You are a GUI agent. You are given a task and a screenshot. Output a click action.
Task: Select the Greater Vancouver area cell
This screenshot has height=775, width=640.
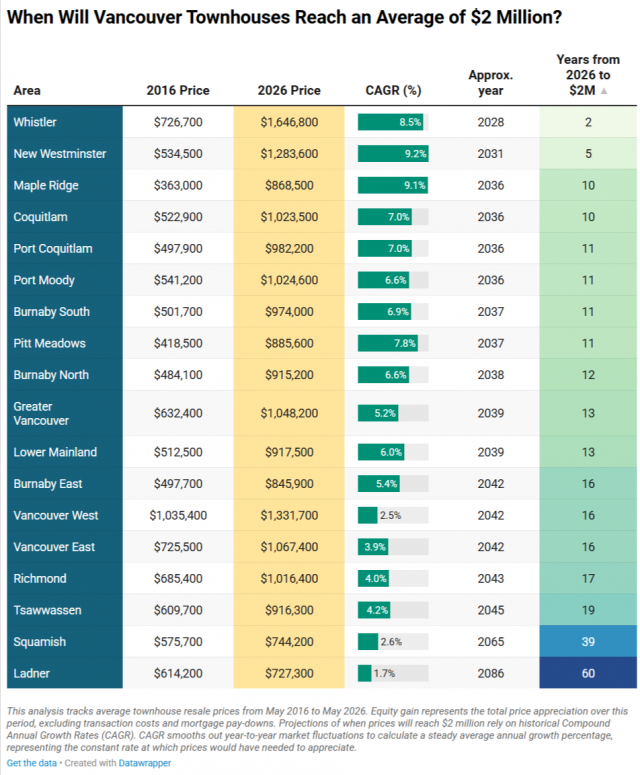[x=65, y=413]
